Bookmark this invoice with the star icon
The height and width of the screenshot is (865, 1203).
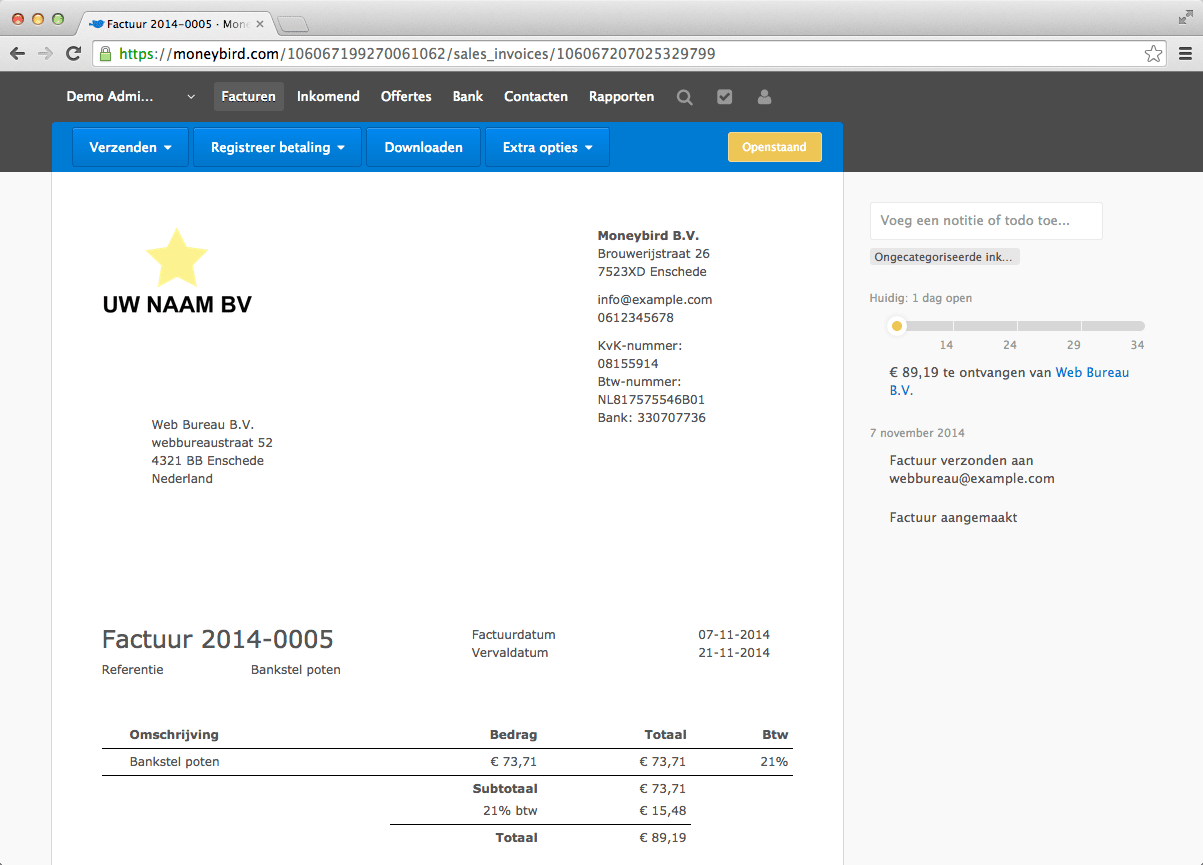tap(1153, 54)
